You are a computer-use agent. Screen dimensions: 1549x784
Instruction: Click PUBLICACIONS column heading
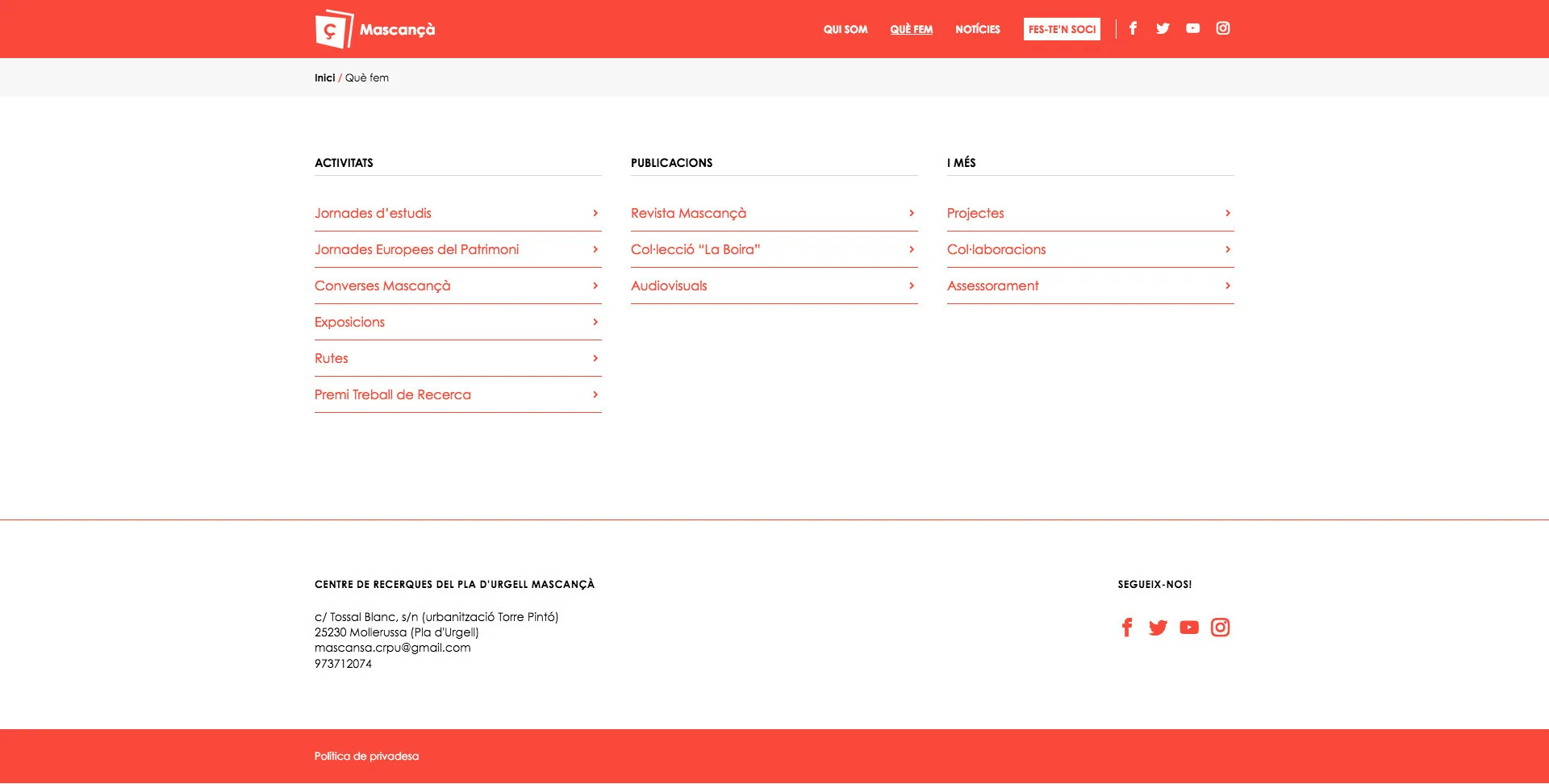(671, 163)
